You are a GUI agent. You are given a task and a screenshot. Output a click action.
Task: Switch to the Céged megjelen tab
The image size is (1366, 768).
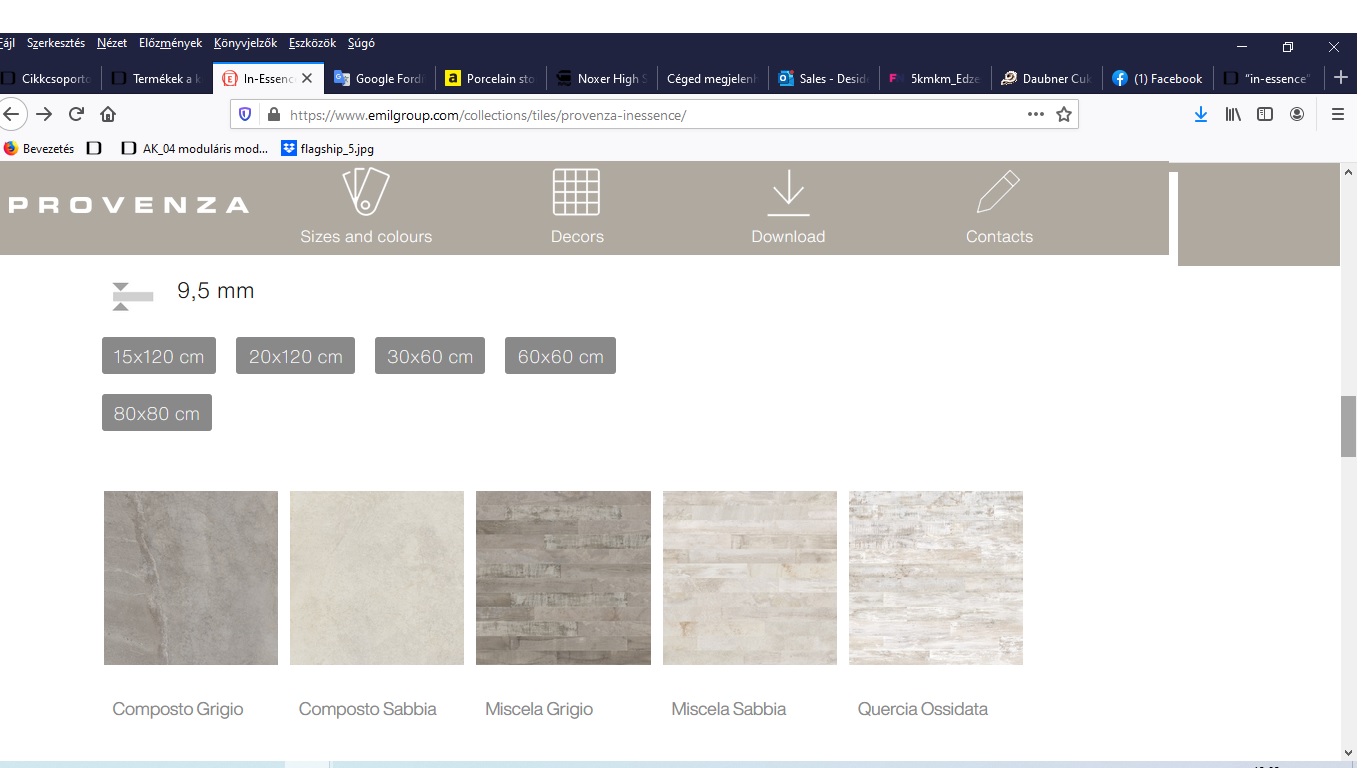pyautogui.click(x=712, y=78)
